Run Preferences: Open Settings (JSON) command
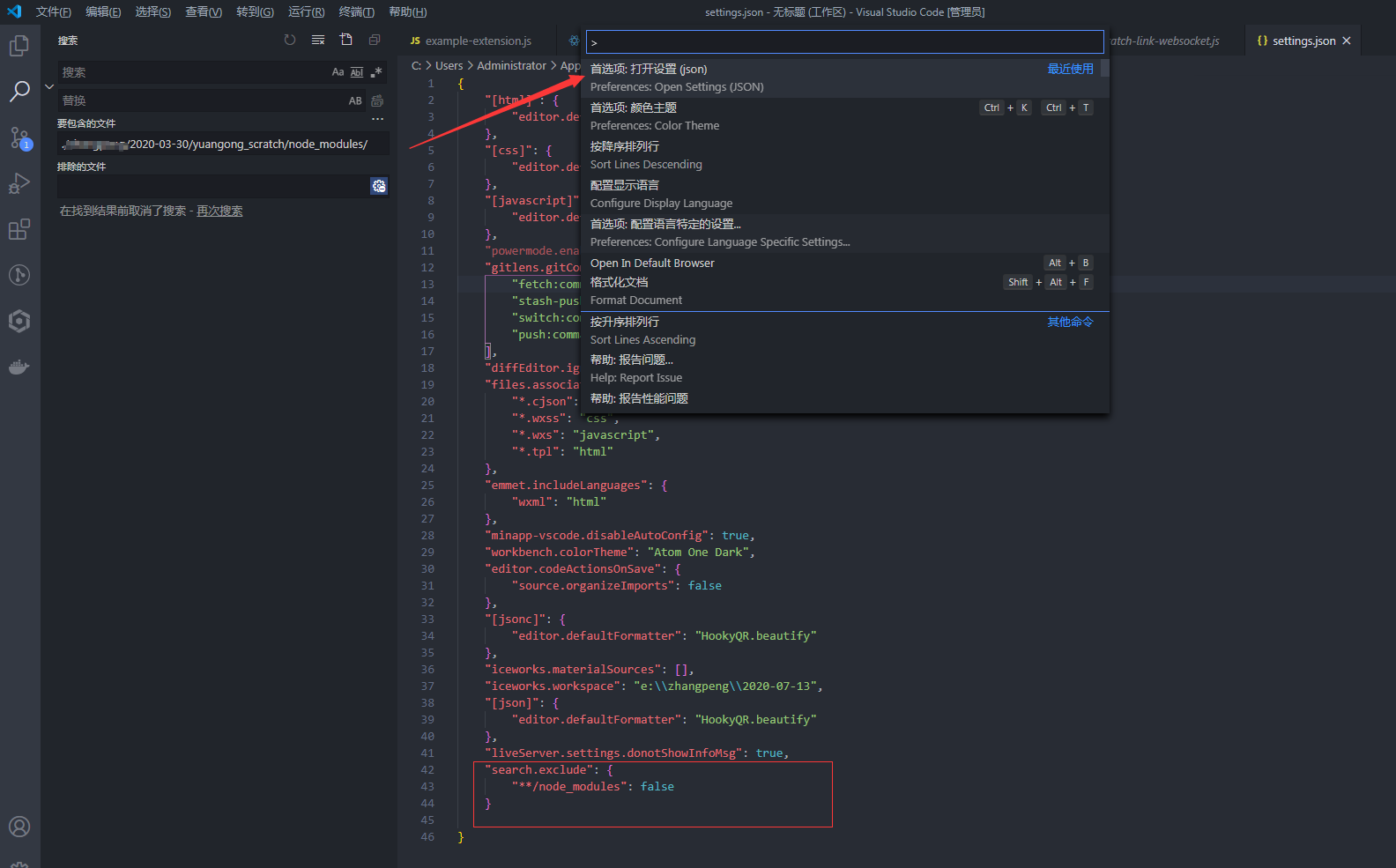Viewport: 1396px width, 868px height. point(845,78)
